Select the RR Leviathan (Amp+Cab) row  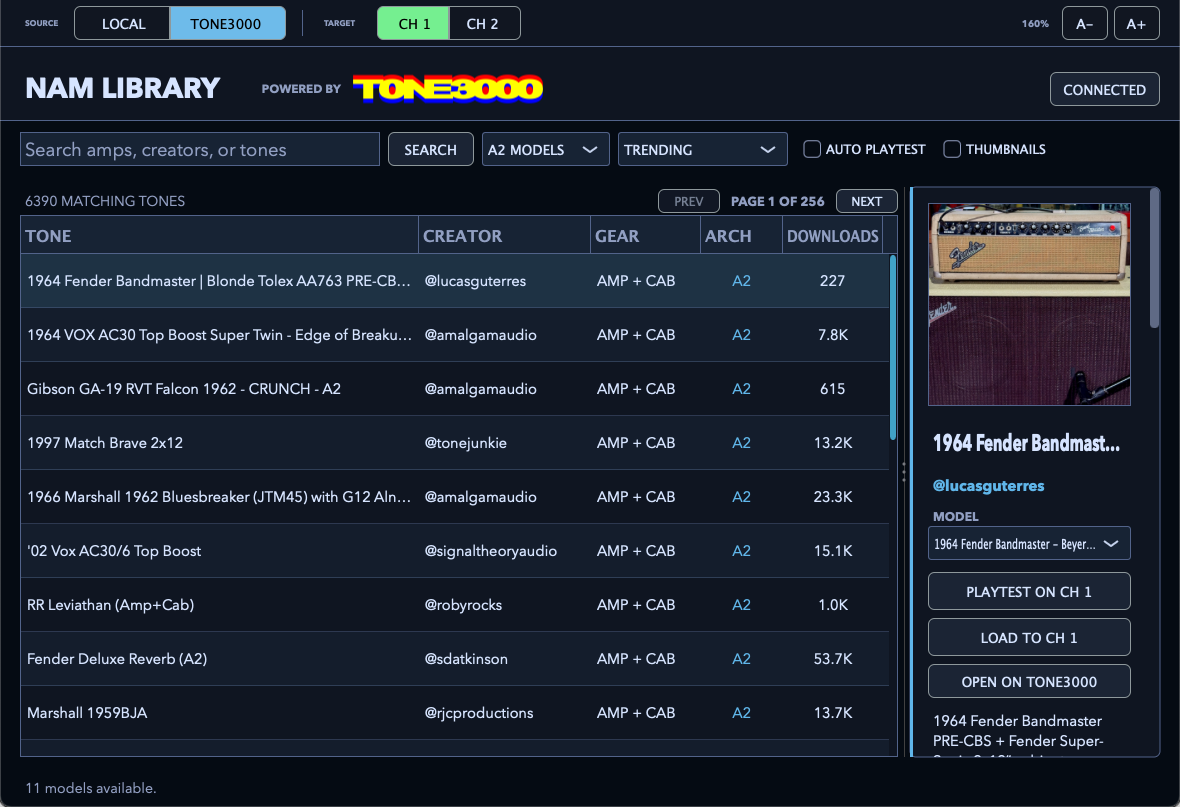pos(455,604)
